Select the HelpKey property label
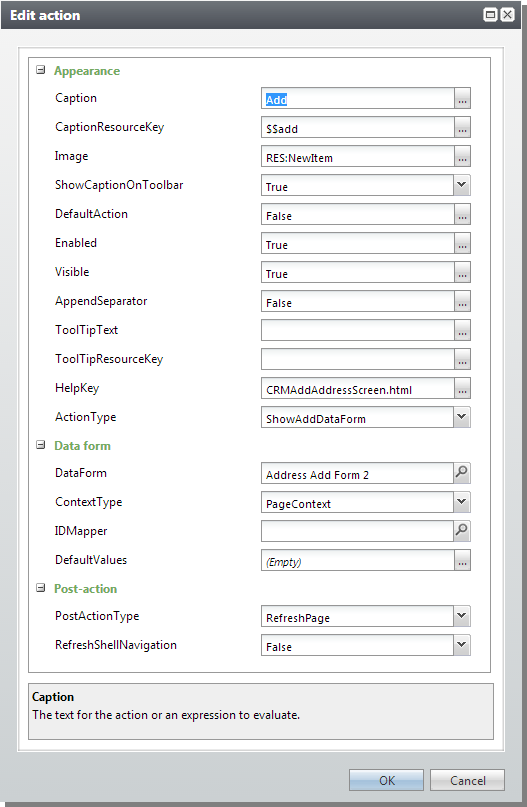Screen dimensions: 527x807 click(77, 388)
